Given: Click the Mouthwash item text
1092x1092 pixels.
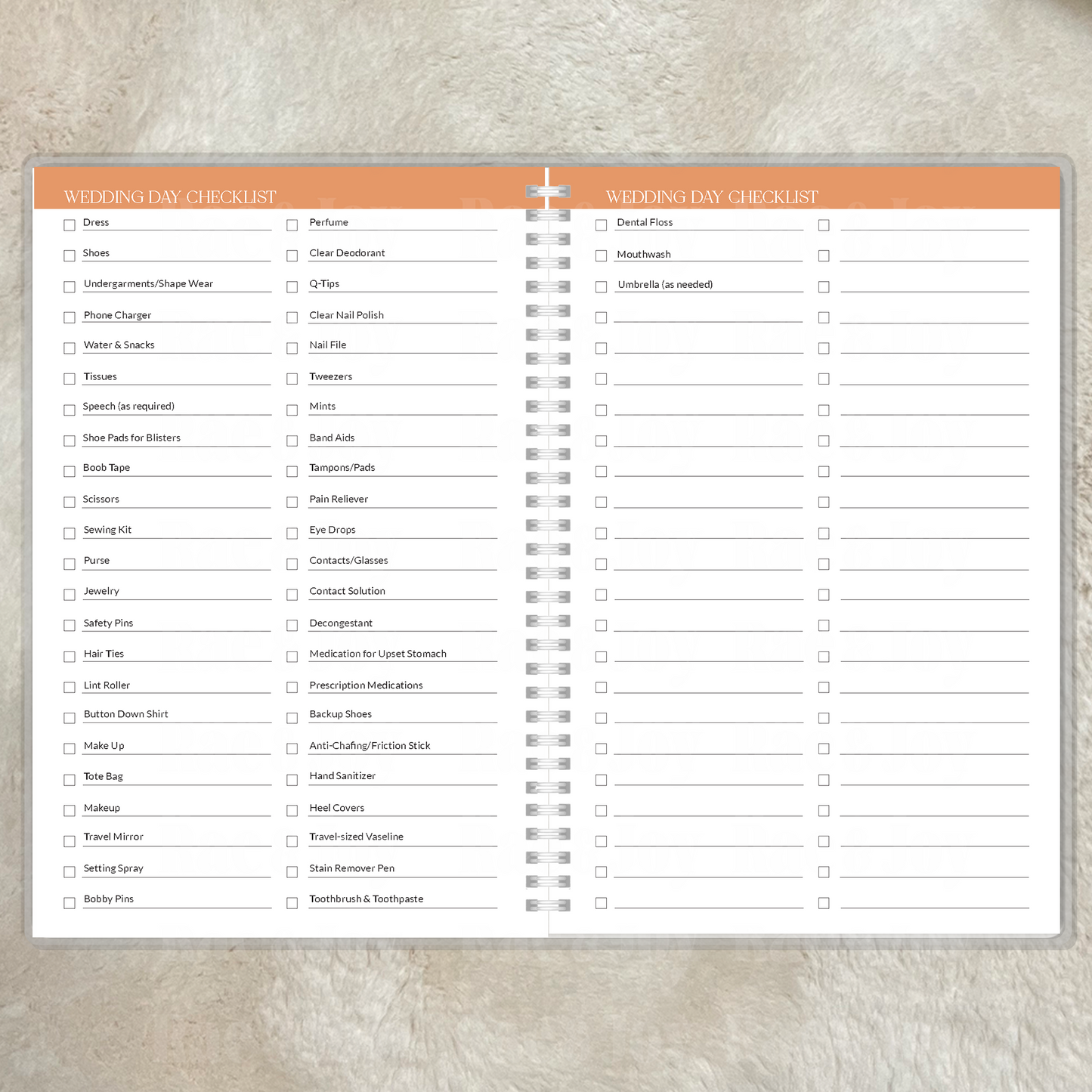Looking at the screenshot, I should coord(644,255).
